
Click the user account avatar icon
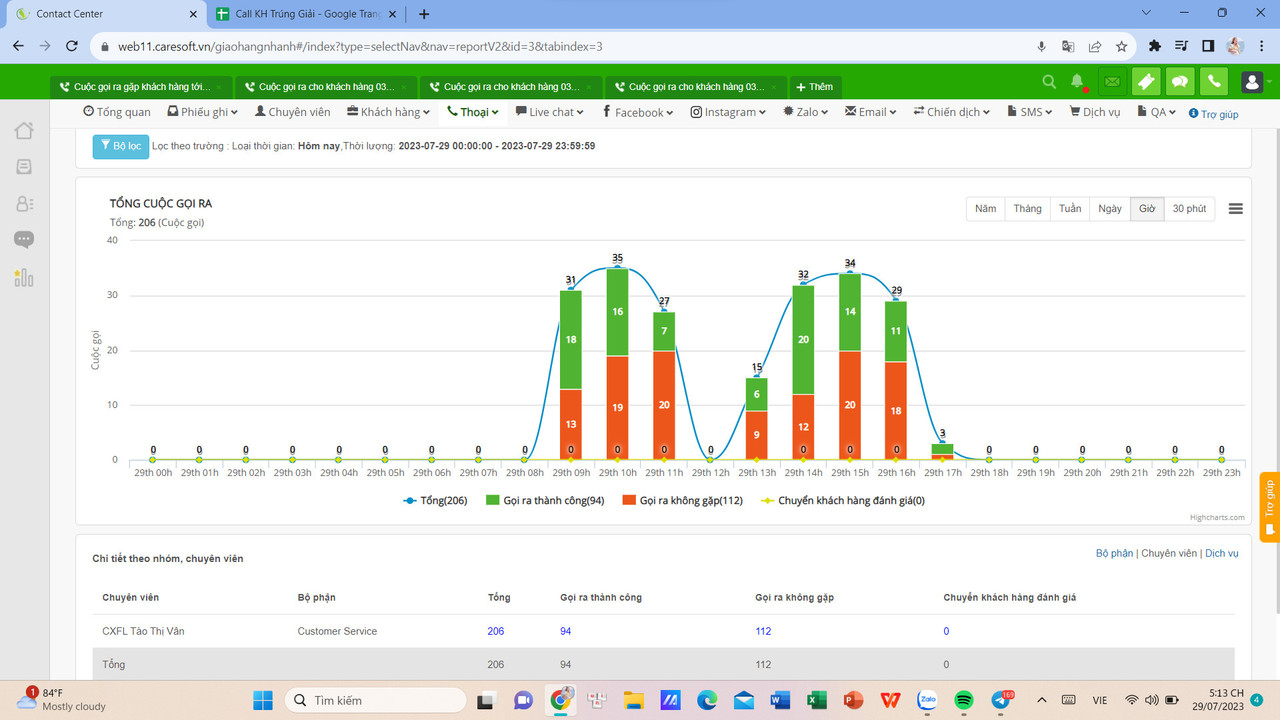pyautogui.click(x=1251, y=82)
